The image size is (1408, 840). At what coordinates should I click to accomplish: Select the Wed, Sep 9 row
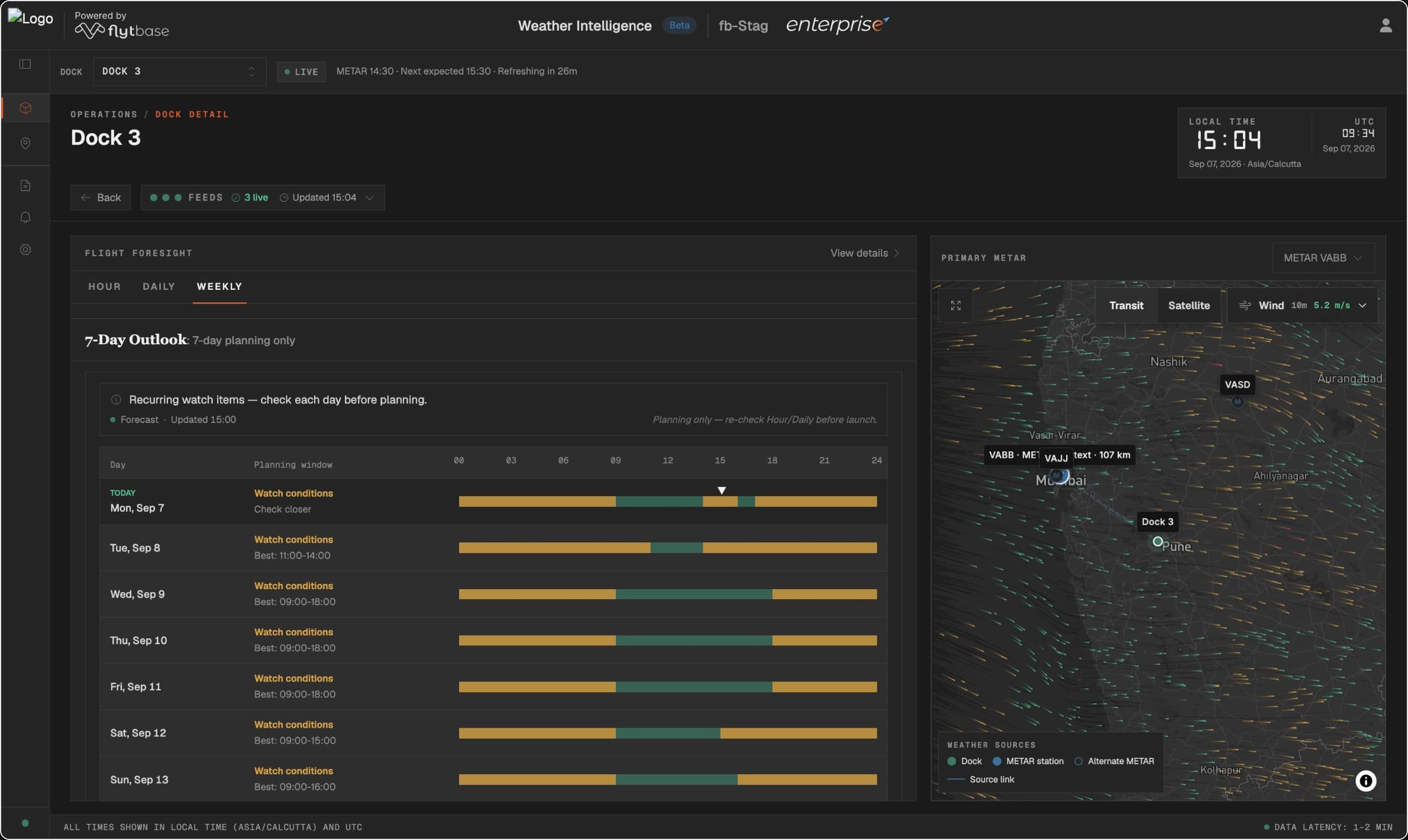point(493,595)
